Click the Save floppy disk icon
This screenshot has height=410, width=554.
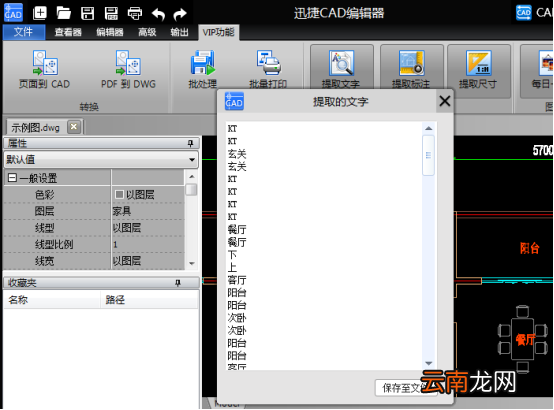tap(87, 13)
